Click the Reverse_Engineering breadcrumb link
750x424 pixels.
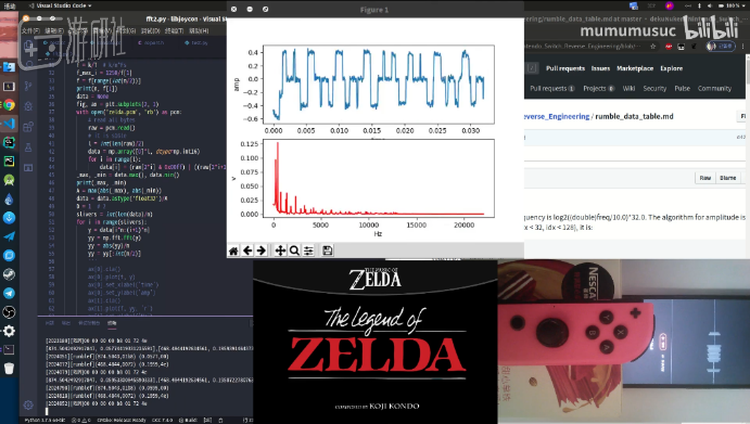click(x=556, y=117)
